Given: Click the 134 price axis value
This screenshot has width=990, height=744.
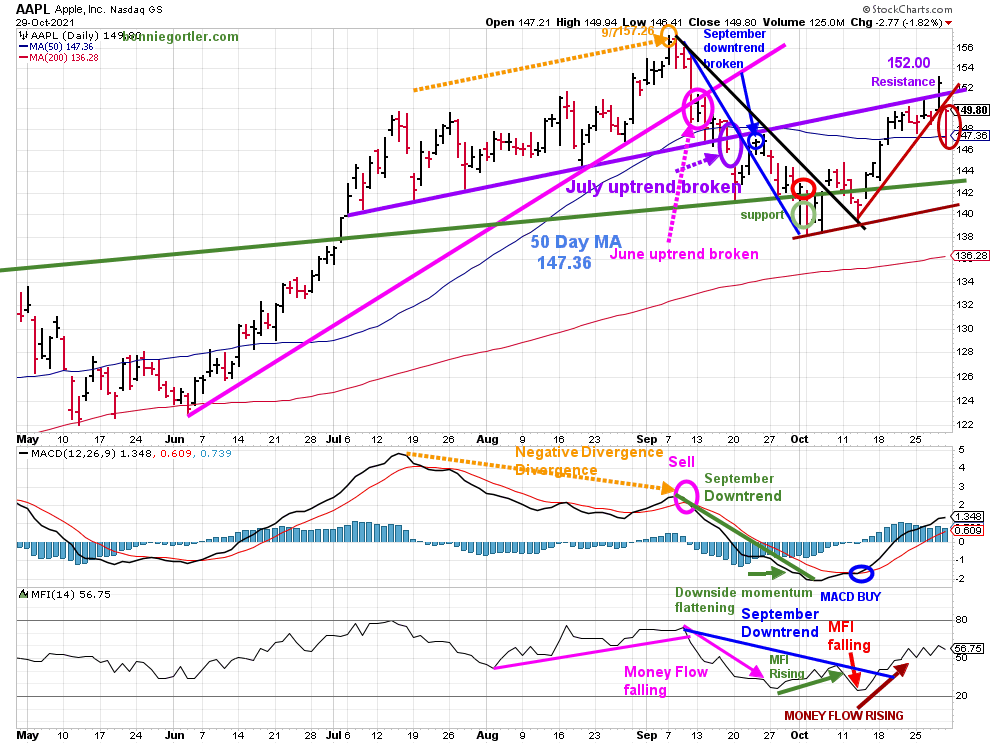Looking at the screenshot, I should [x=965, y=282].
